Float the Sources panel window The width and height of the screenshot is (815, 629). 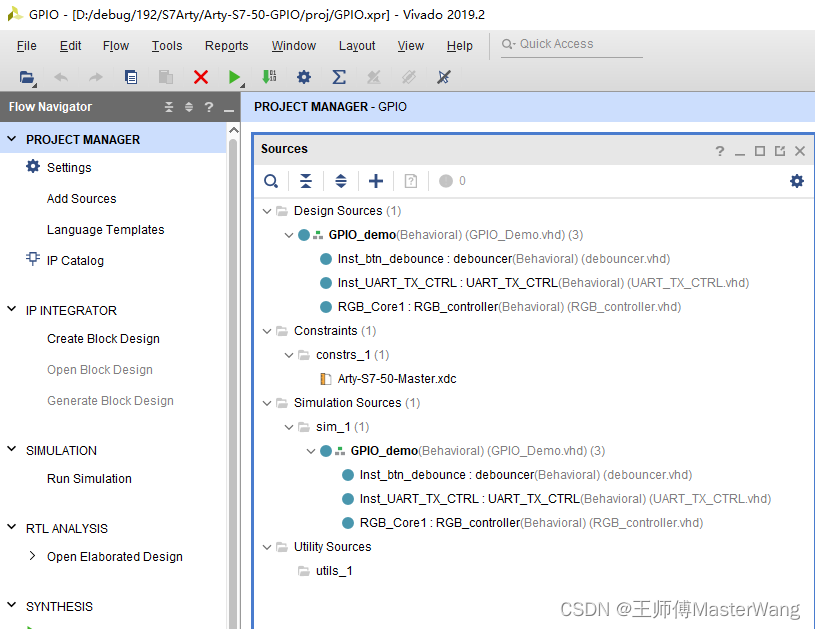(x=780, y=151)
